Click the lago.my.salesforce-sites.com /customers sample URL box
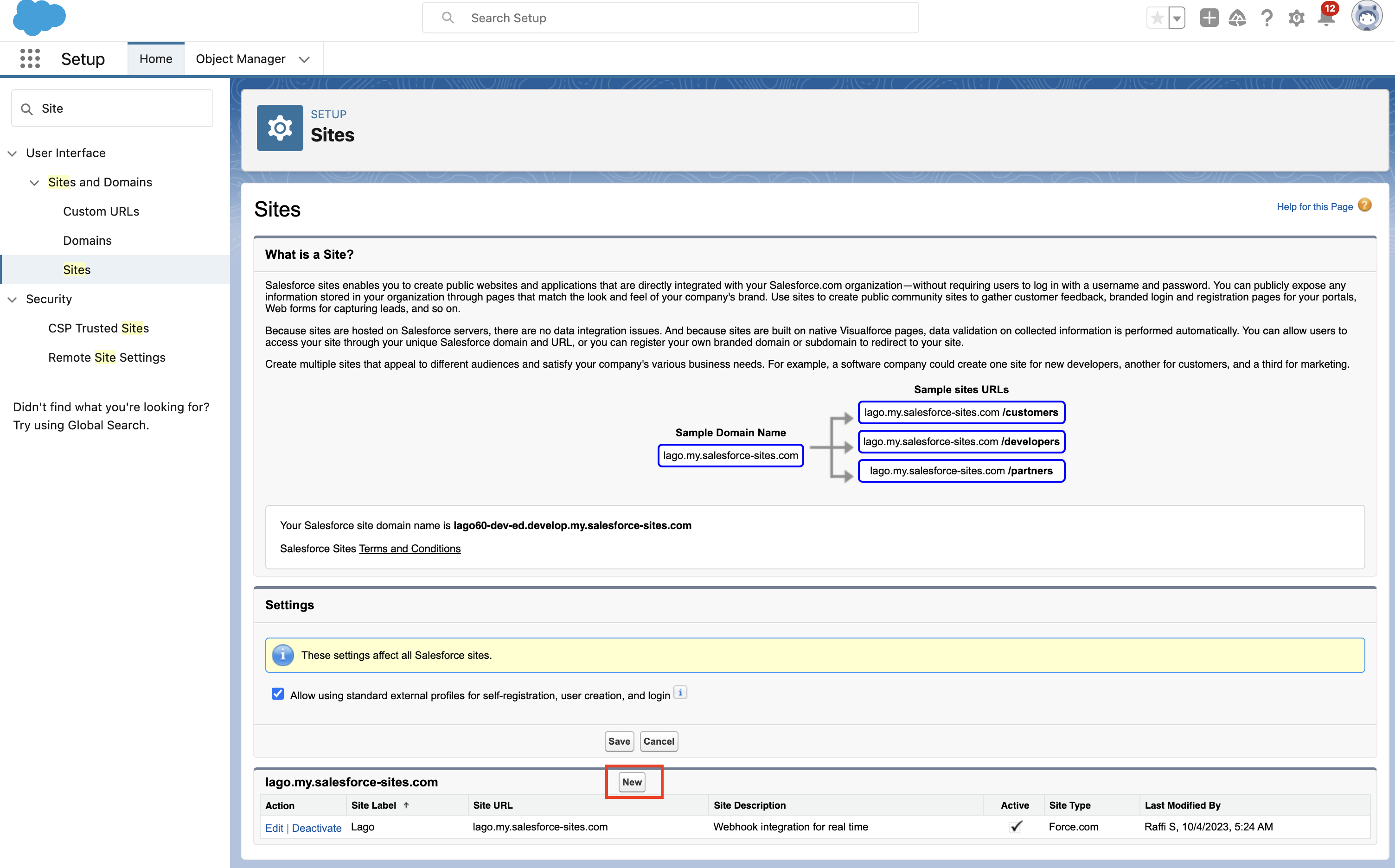Viewport: 1395px width, 868px height. [x=961, y=412]
